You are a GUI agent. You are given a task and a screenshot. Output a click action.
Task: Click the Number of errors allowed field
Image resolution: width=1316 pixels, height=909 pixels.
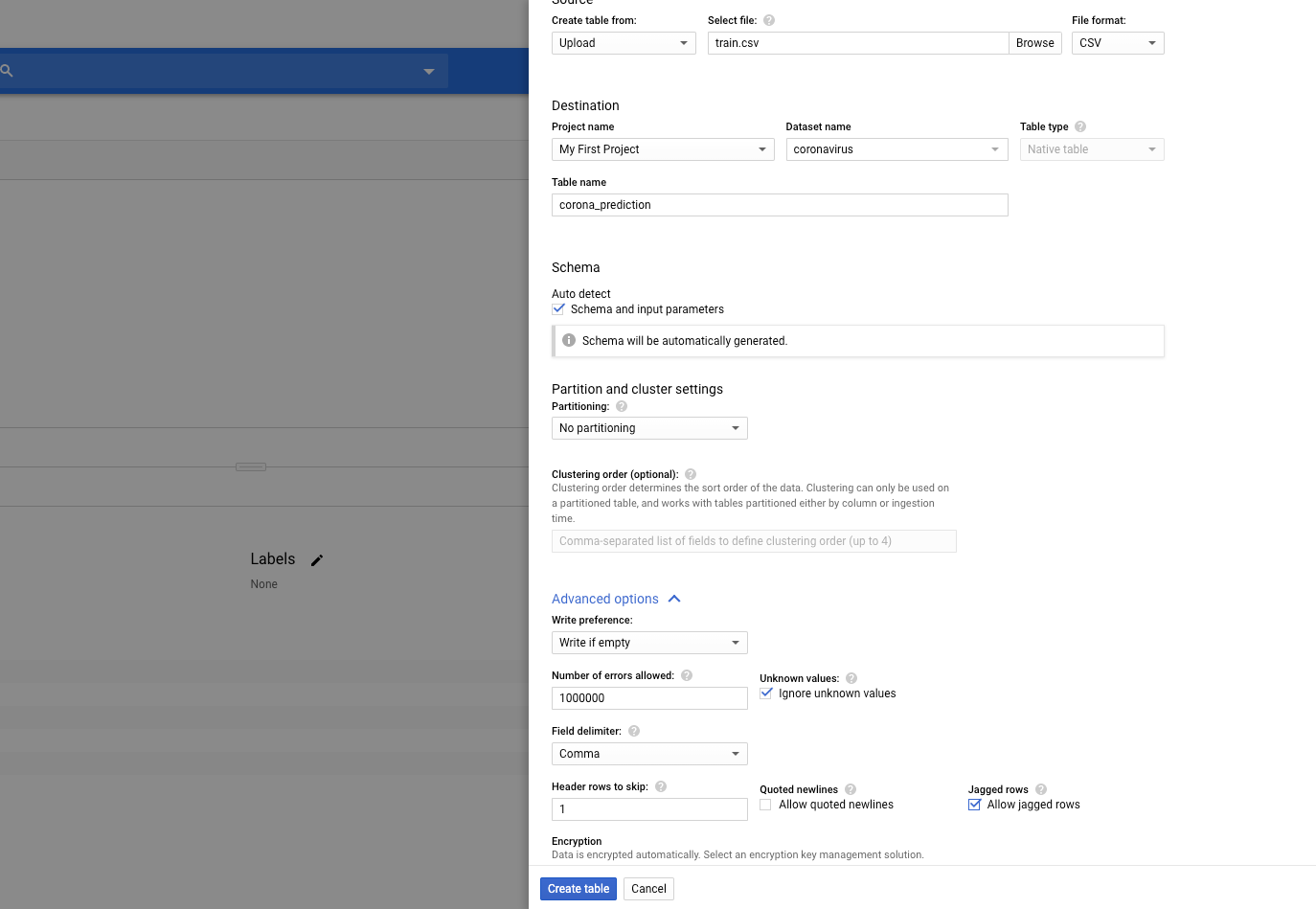(649, 698)
